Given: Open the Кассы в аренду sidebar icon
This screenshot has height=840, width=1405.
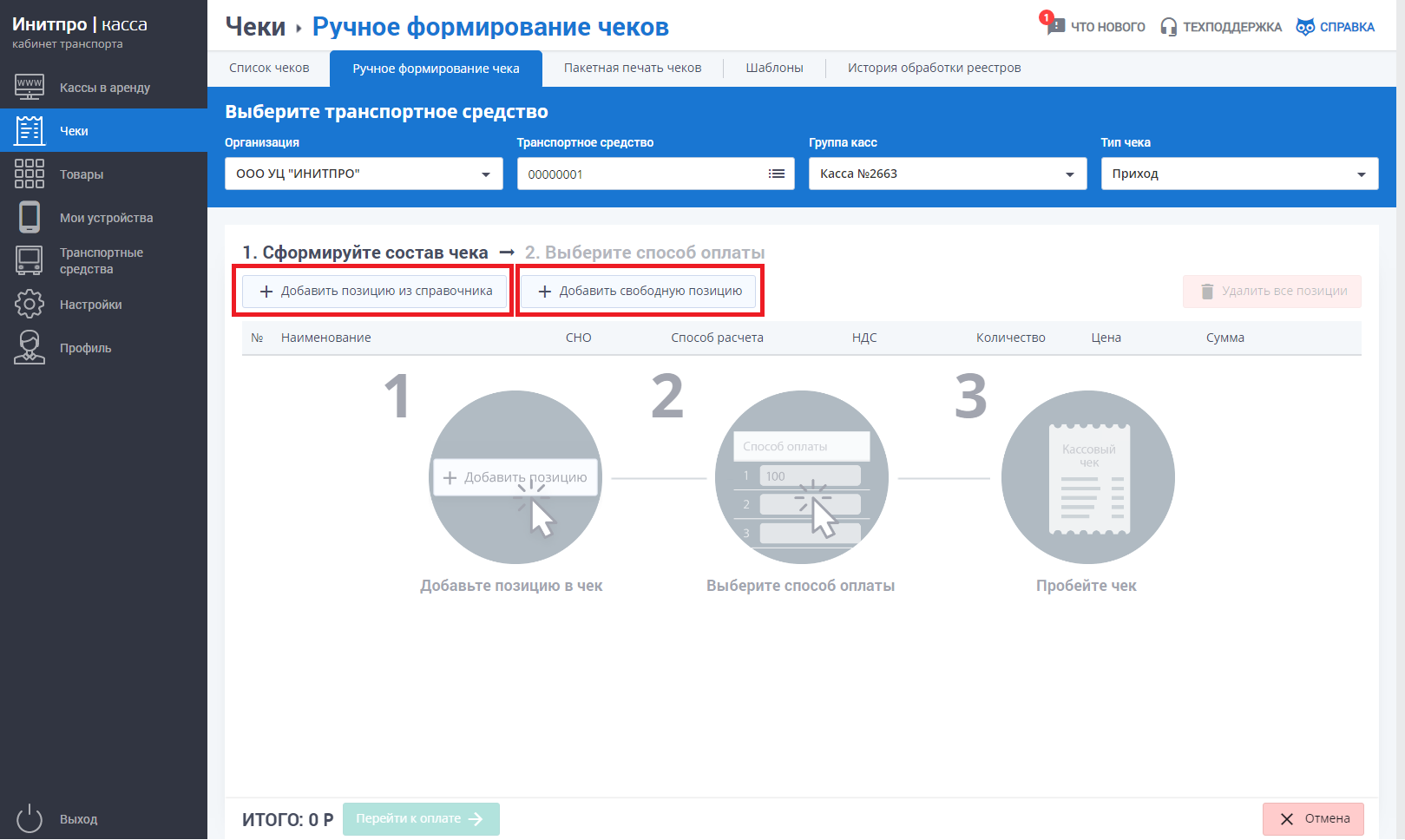Looking at the screenshot, I should pos(30,87).
